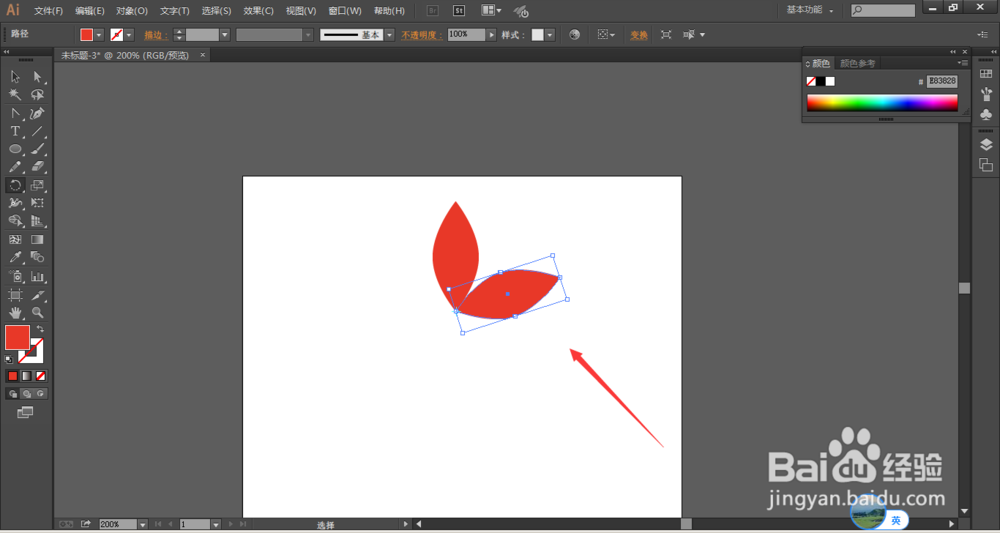The image size is (1000, 533).
Task: Swap fill and stroke arrows
Action: point(40,329)
